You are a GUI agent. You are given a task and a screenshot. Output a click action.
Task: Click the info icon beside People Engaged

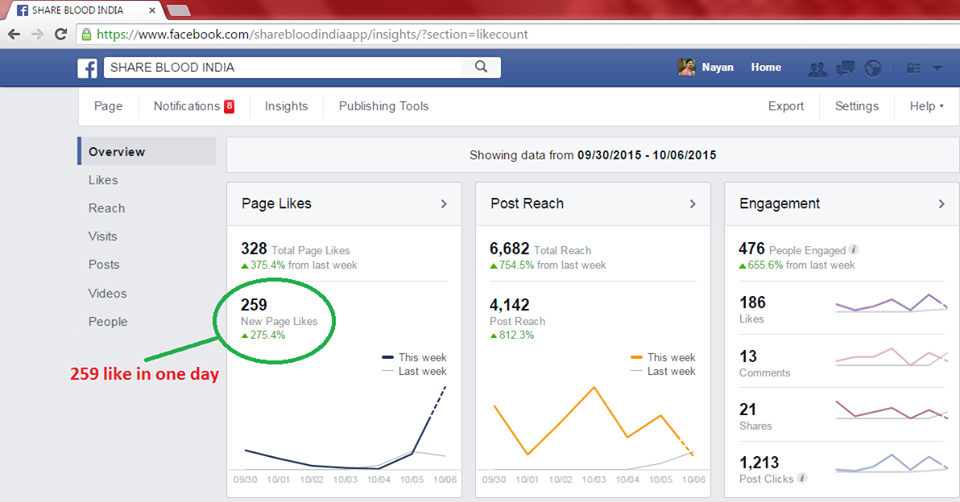[x=853, y=249]
